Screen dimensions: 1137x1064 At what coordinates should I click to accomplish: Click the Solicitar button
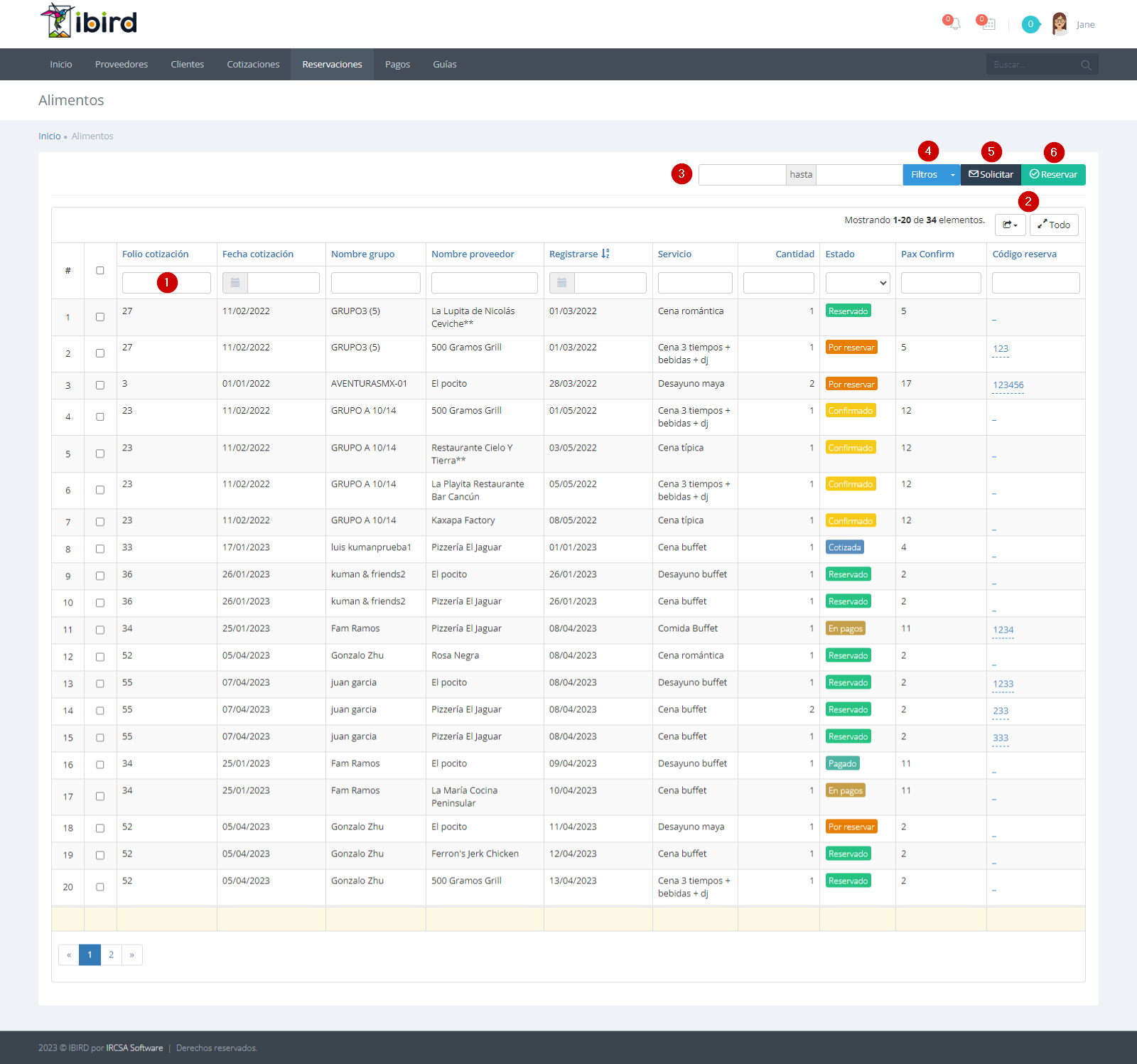(x=991, y=175)
